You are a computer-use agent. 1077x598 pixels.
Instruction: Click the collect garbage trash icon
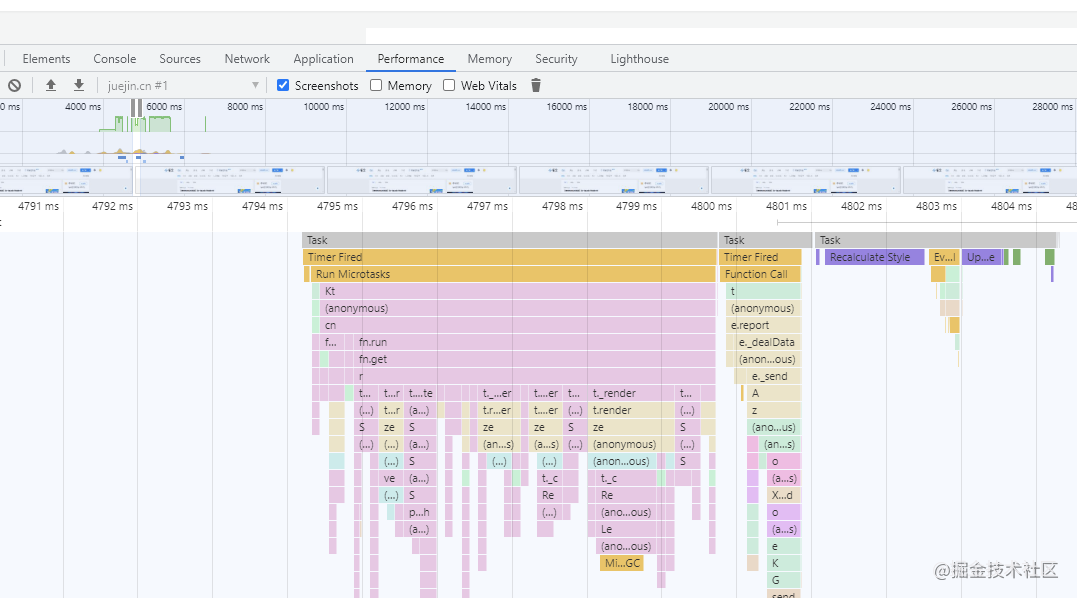536,86
